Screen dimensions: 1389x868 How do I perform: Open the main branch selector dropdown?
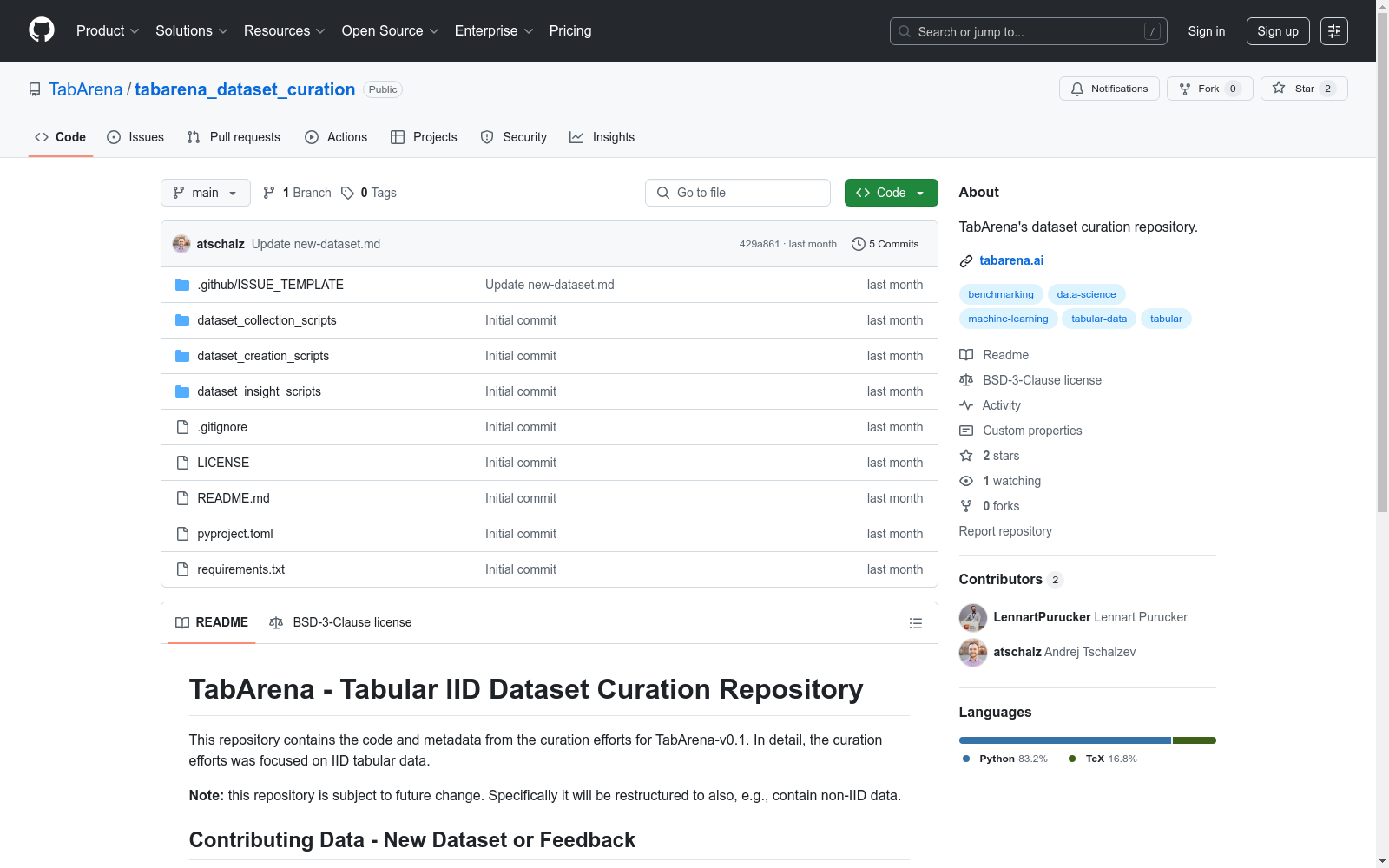206,193
